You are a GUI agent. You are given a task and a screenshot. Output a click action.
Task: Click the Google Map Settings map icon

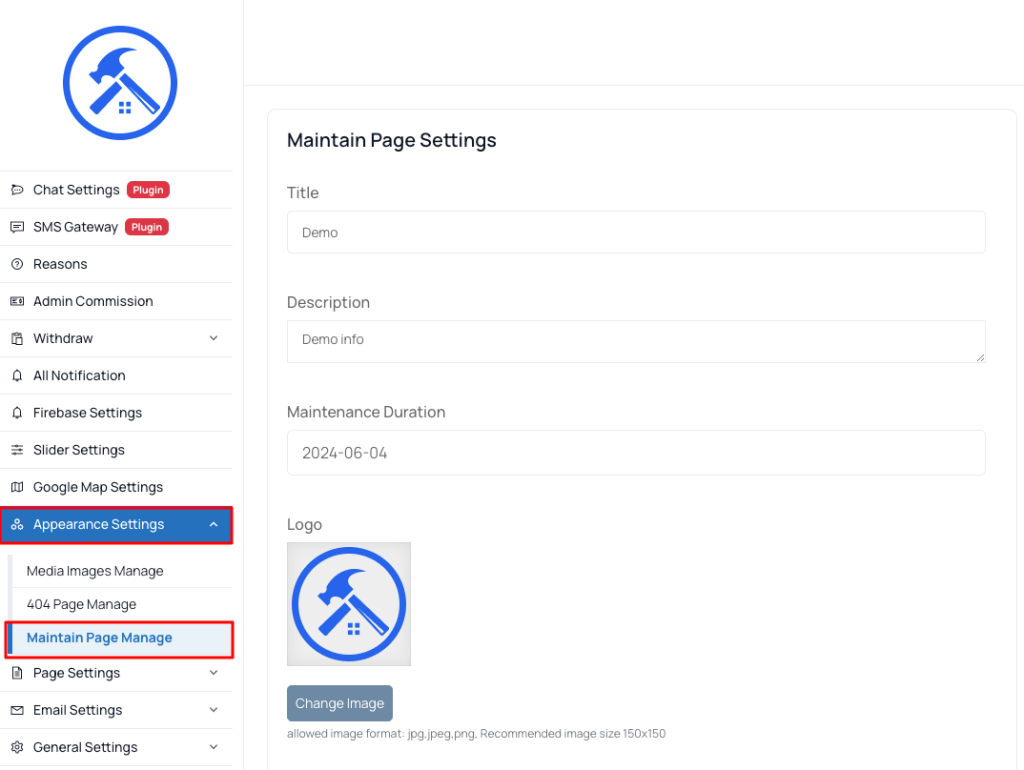pos(17,487)
